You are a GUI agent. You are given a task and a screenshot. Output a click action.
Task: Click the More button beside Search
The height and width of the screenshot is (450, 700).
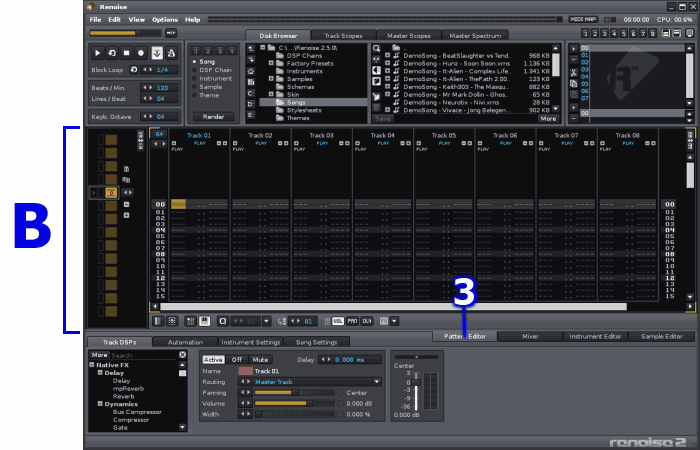(x=99, y=355)
